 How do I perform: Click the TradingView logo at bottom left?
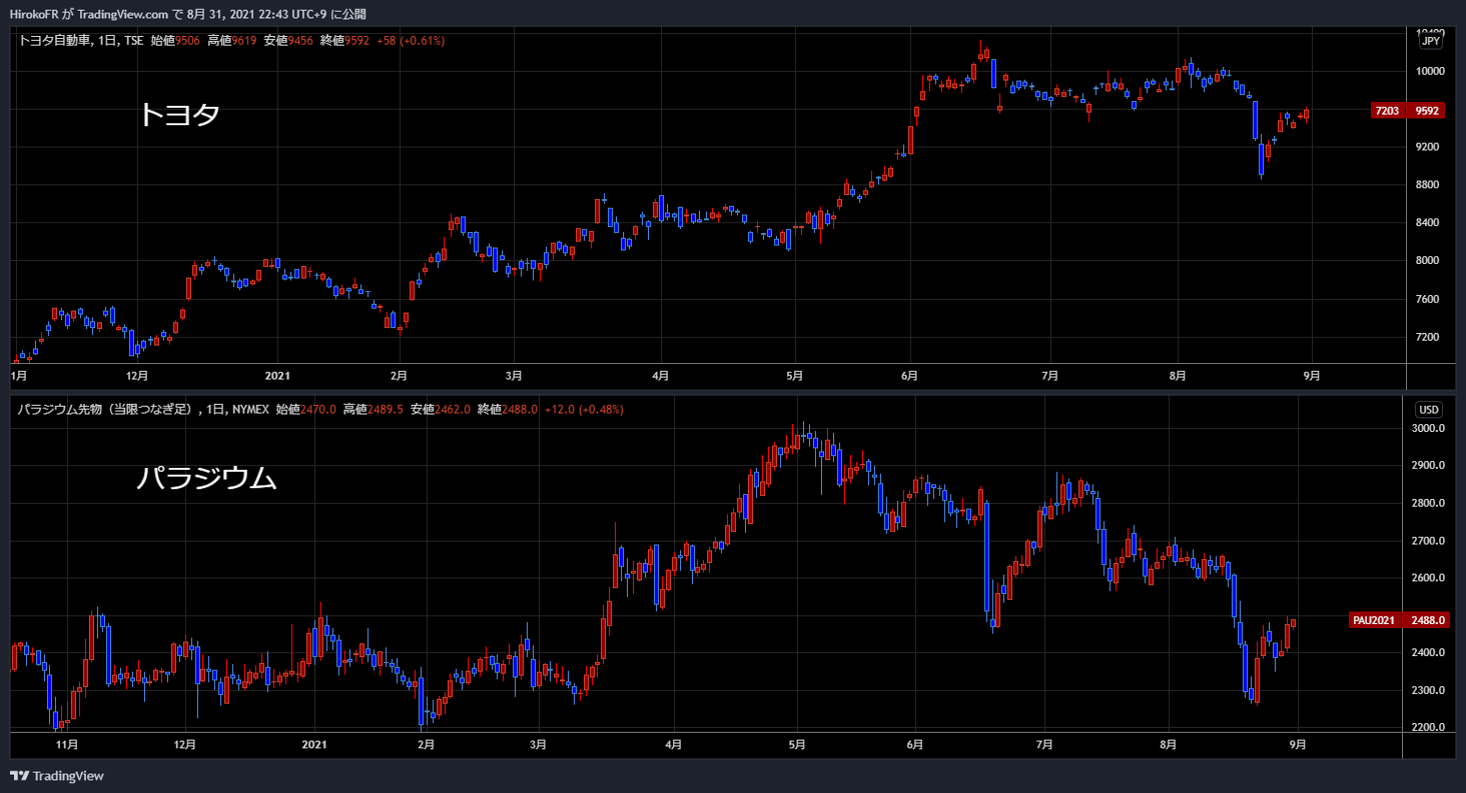pos(57,776)
